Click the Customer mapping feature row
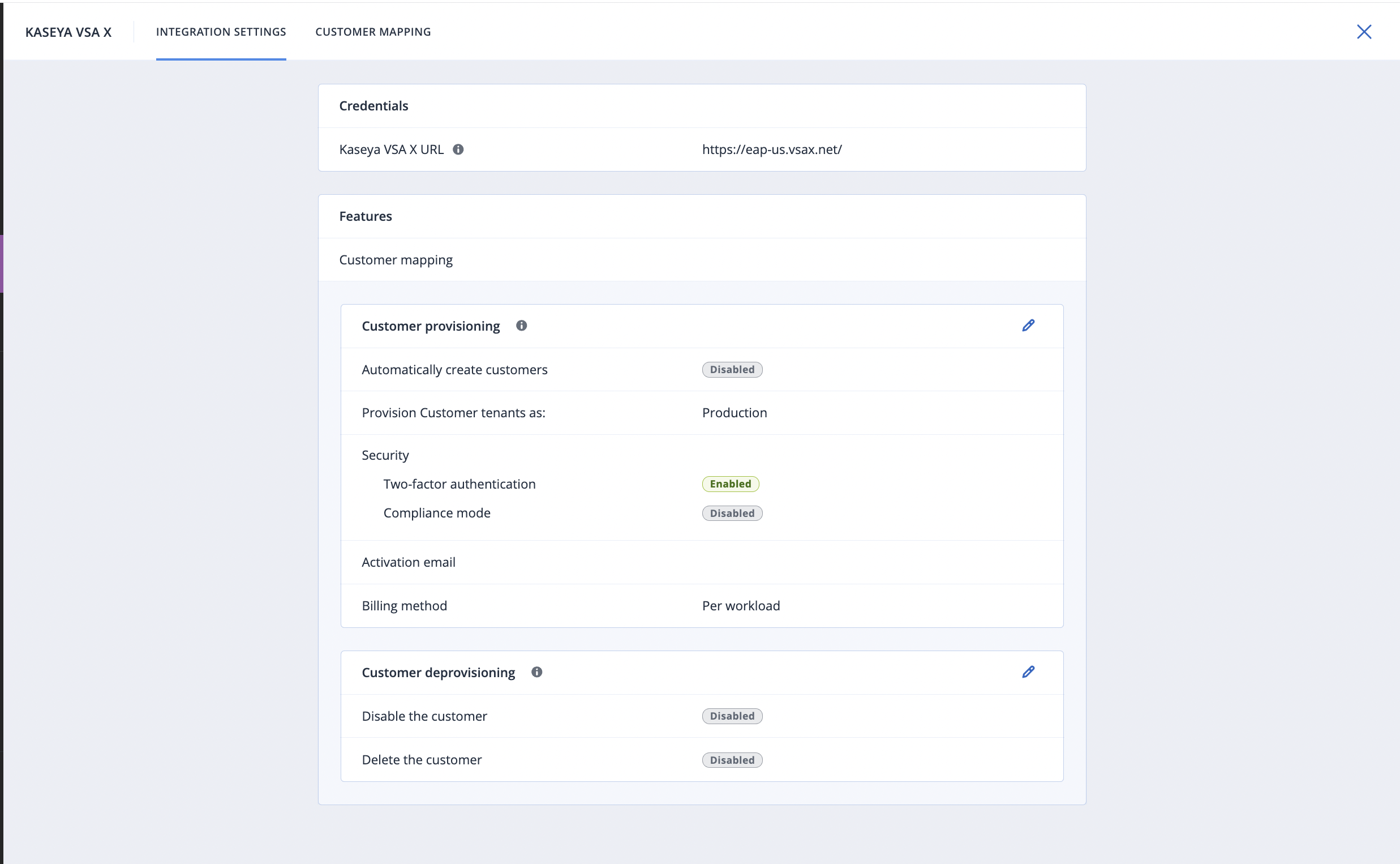The width and height of the screenshot is (1400, 864). click(702, 260)
